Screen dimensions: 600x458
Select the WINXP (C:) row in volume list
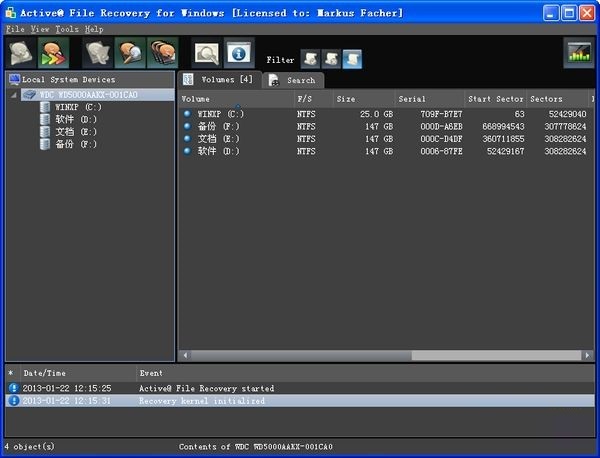coord(386,114)
